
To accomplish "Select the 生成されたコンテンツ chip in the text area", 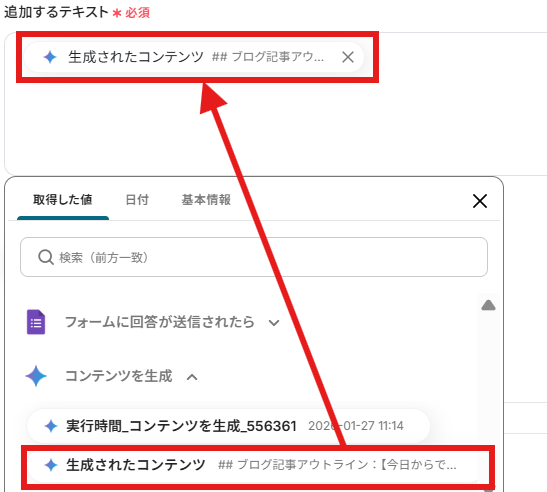I will click(194, 57).
